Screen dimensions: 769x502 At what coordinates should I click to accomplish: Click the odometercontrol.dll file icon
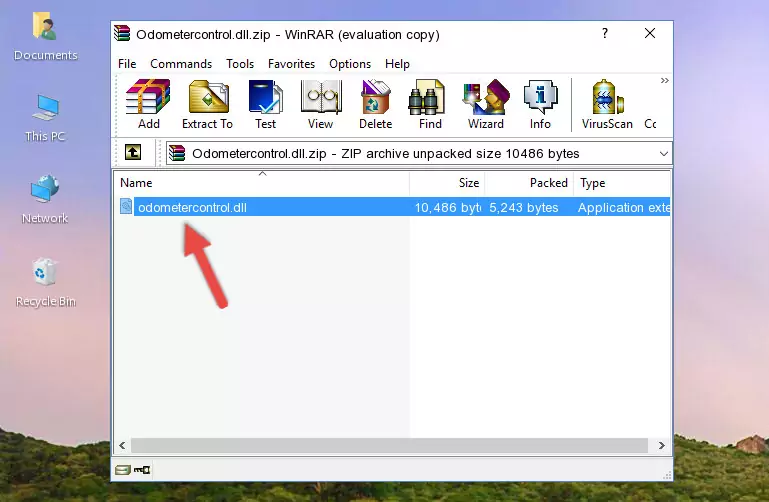(126, 206)
